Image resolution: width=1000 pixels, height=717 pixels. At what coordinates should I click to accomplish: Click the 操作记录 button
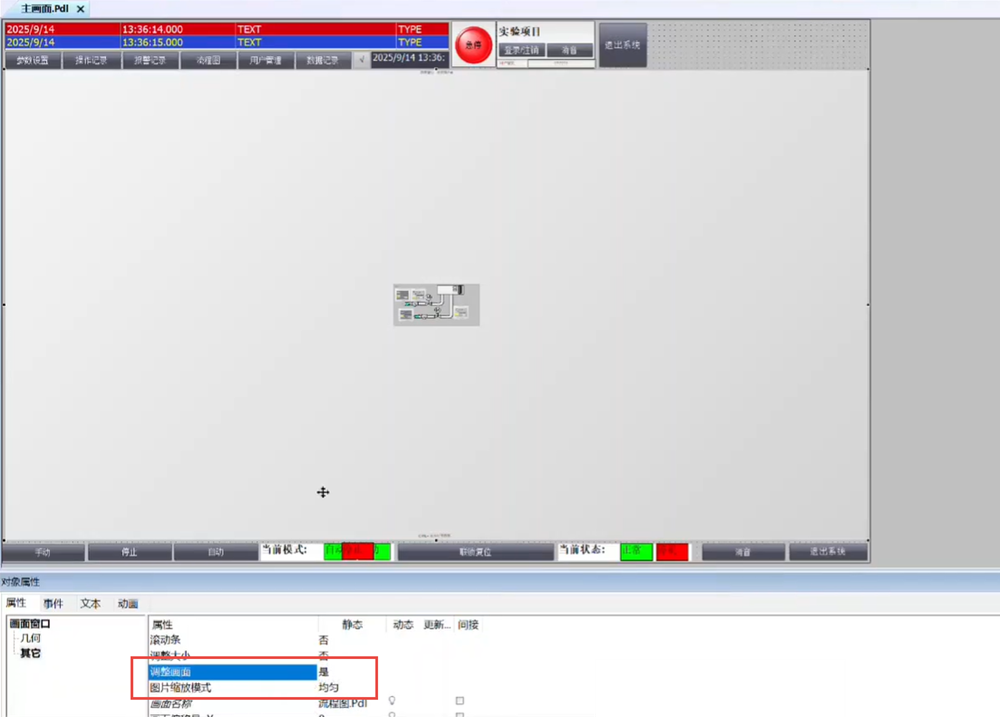click(91, 61)
